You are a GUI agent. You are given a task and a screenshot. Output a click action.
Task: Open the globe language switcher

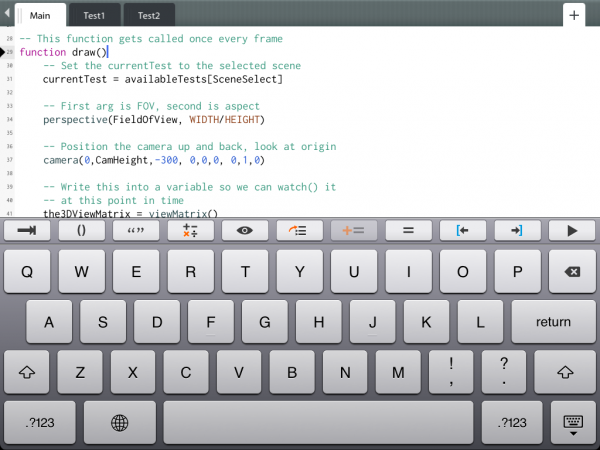pyautogui.click(x=120, y=423)
